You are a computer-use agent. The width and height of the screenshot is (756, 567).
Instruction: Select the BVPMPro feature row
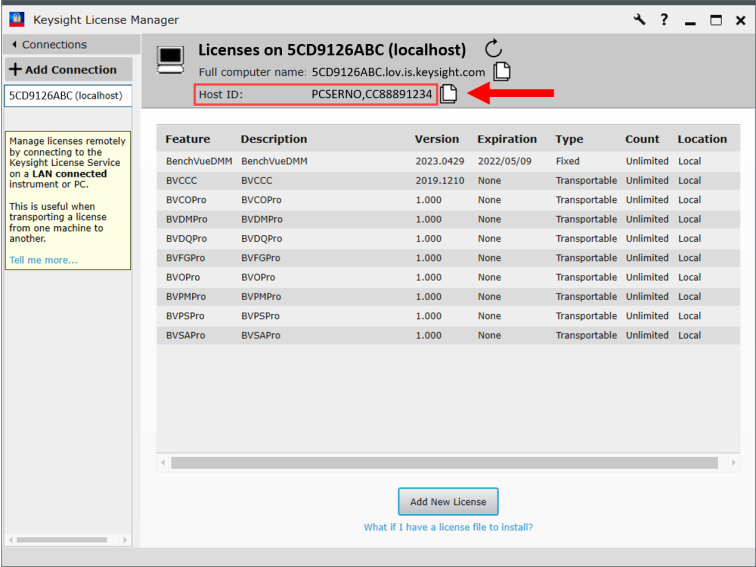pos(448,297)
